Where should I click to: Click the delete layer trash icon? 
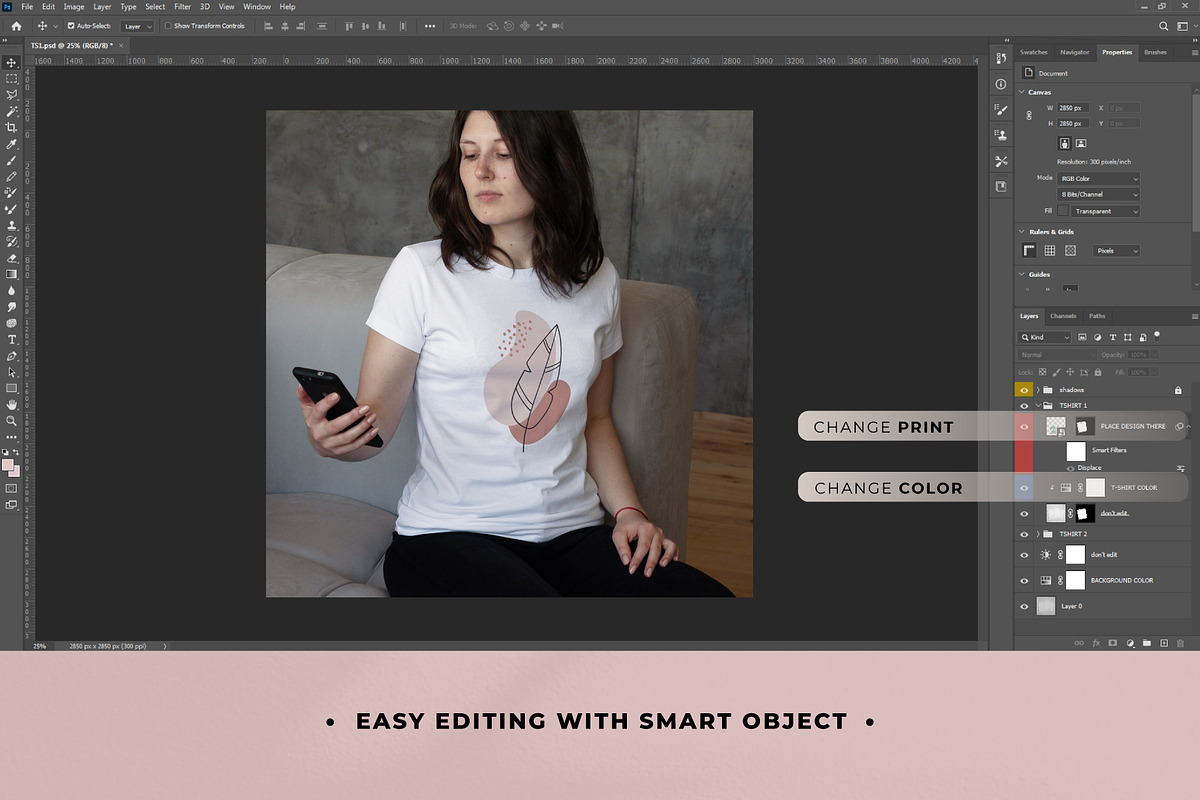pos(1180,642)
